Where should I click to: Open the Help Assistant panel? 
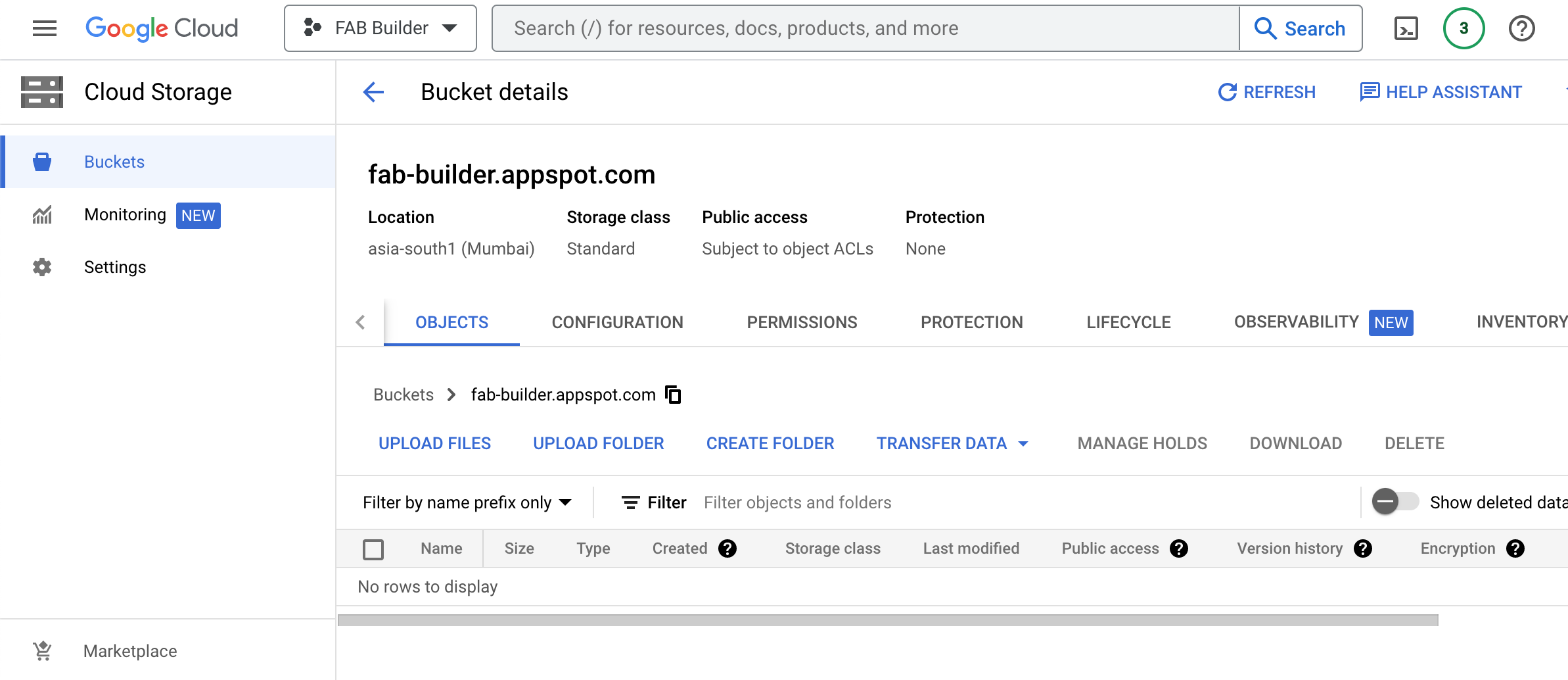coord(1441,92)
